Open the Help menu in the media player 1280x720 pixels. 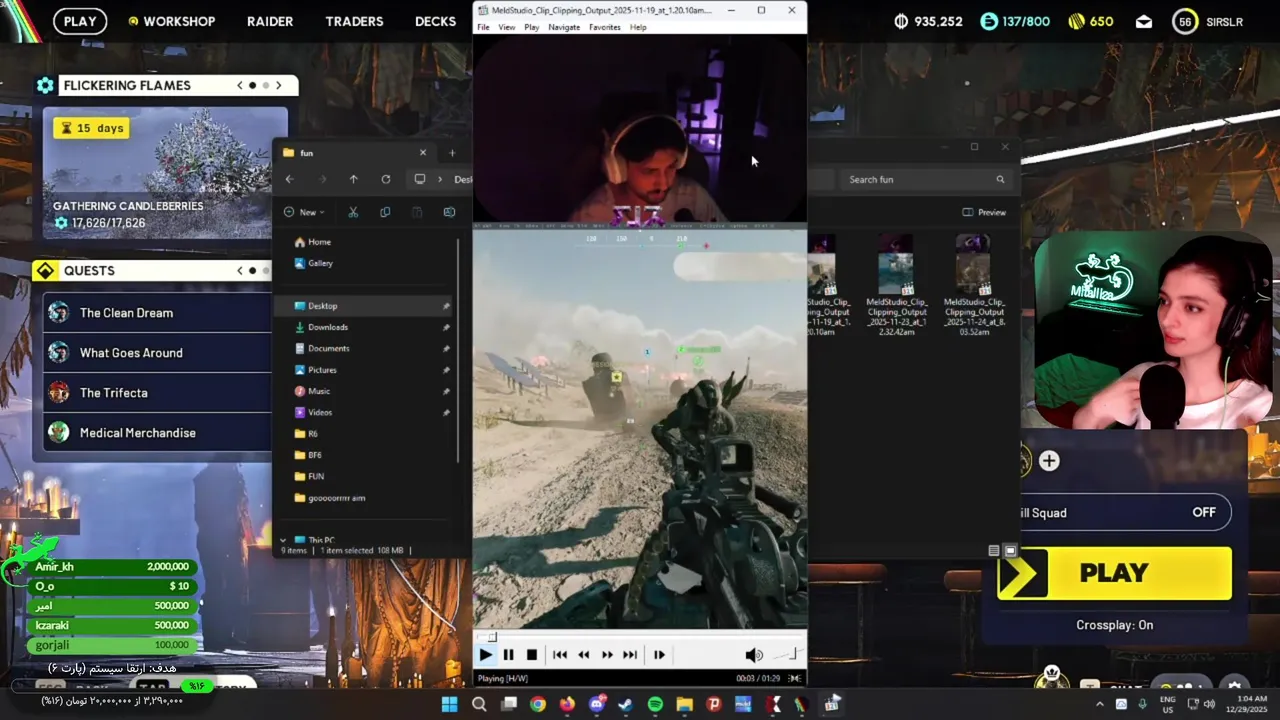638,27
